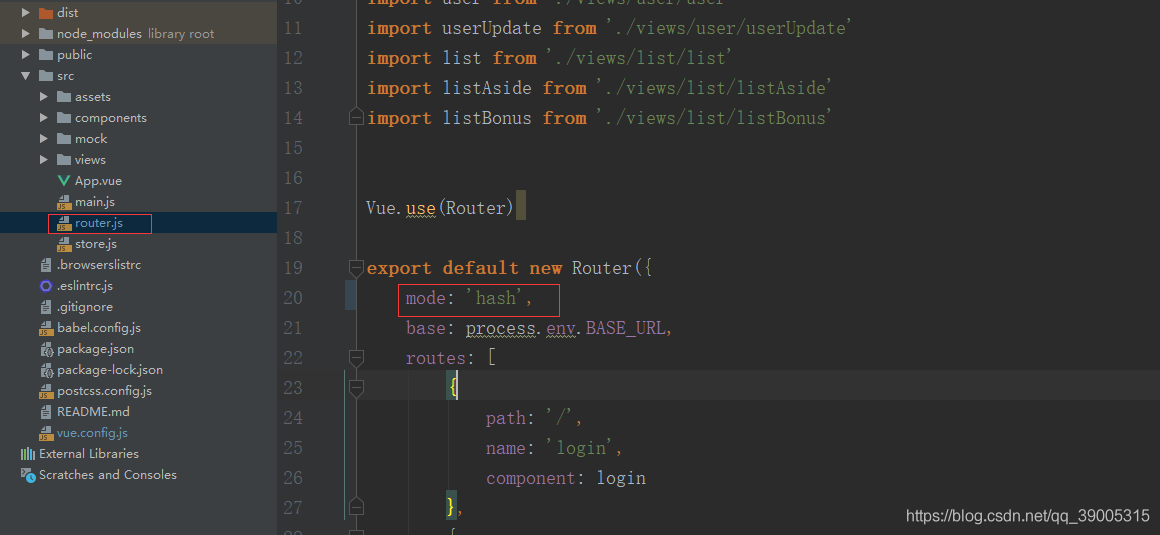Click the components folder icon
This screenshot has height=535, width=1160.
click(63, 118)
